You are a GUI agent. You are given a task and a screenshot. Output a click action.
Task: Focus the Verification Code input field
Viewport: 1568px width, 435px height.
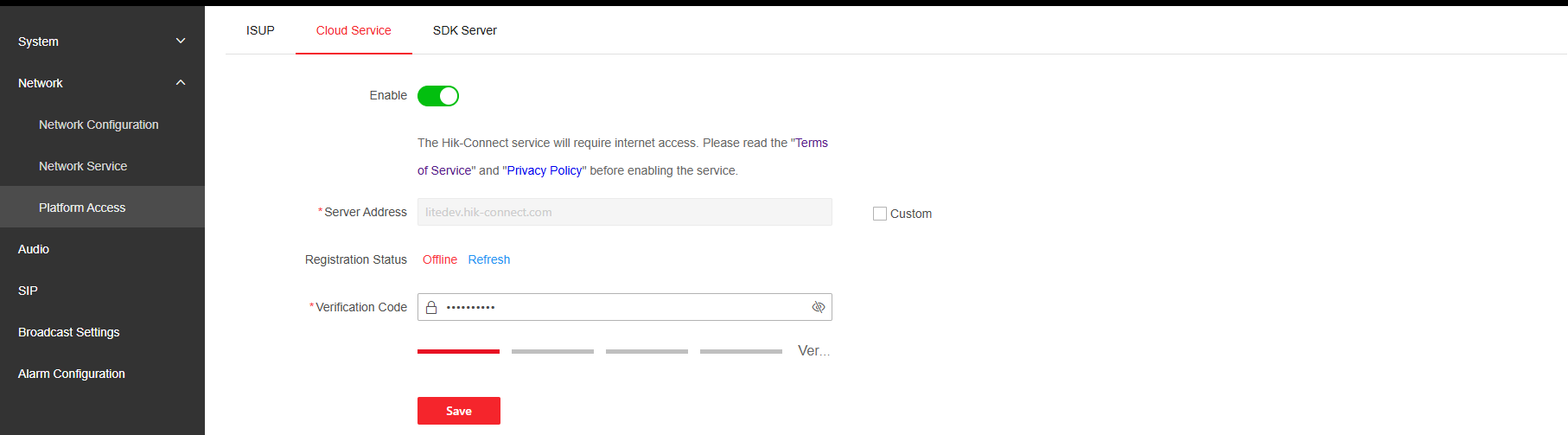pos(625,307)
